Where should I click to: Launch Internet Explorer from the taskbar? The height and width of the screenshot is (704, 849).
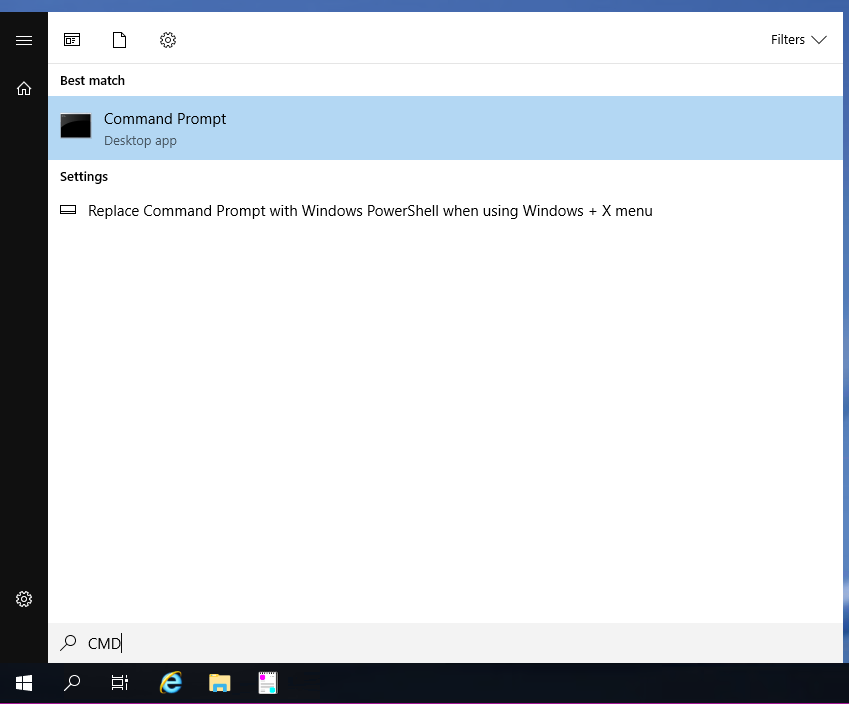(172, 683)
